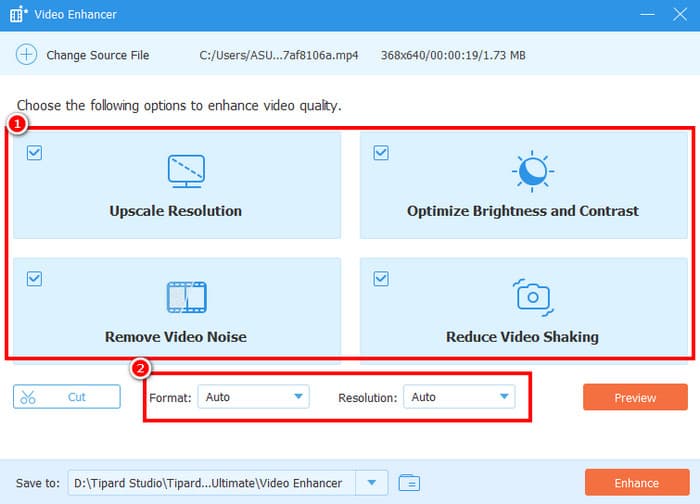Expand the Save to path dropdown arrow

373,483
